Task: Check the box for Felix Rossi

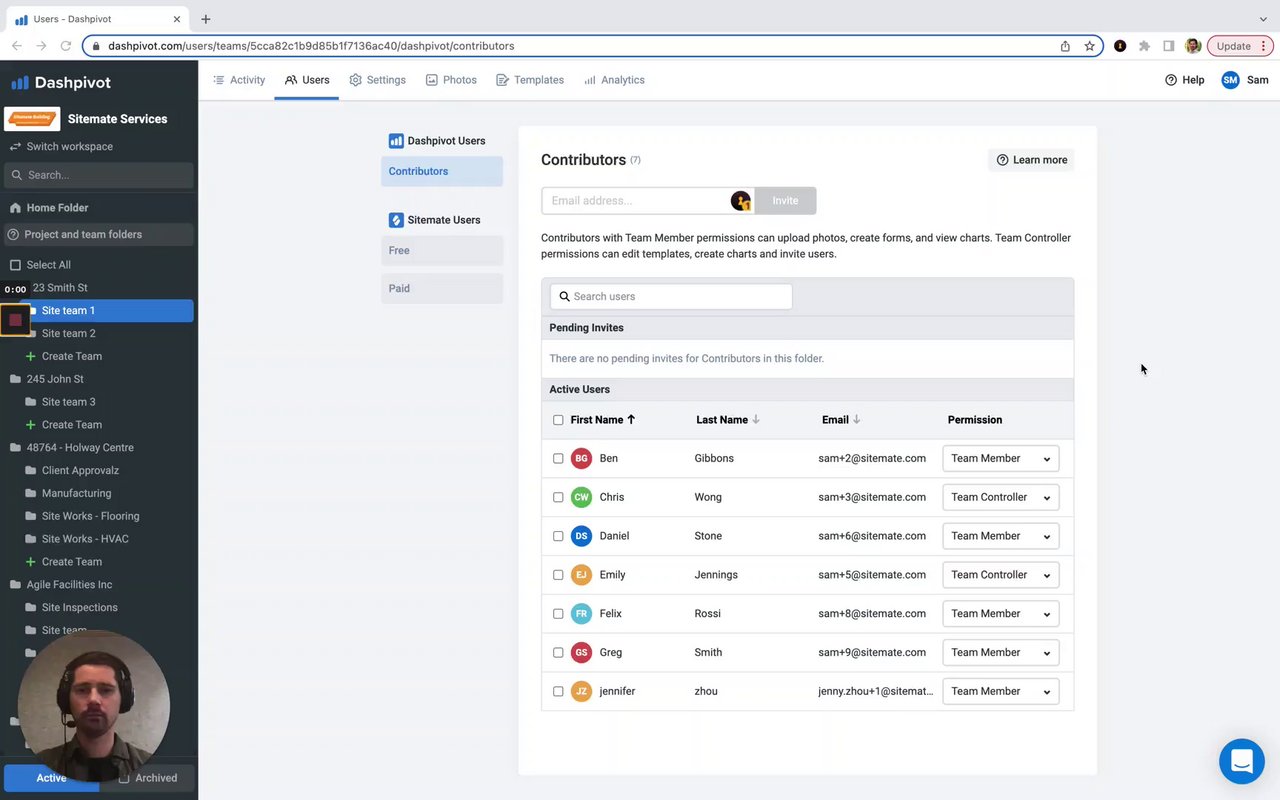Action: coord(558,614)
